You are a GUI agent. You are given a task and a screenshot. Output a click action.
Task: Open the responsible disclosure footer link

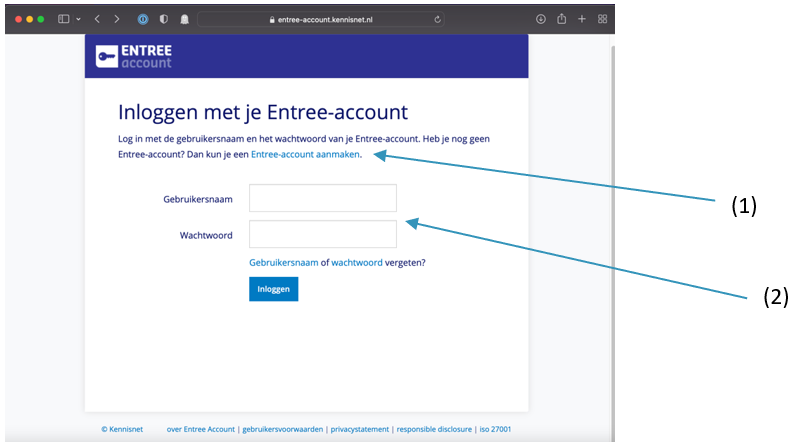pos(434,429)
